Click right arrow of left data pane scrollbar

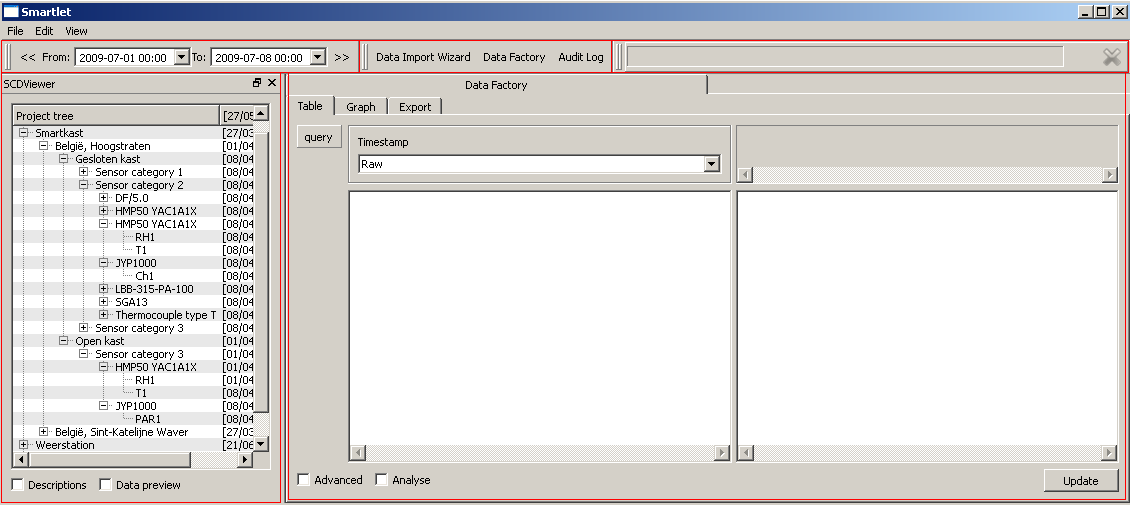click(x=721, y=453)
